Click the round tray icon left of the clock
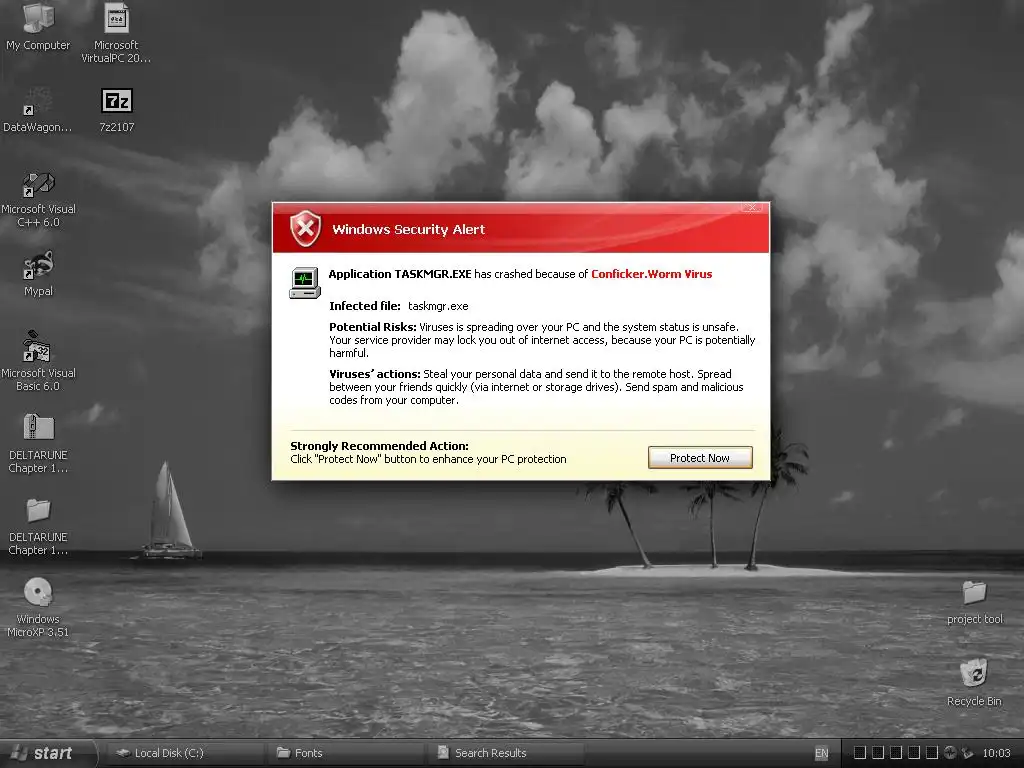The width and height of the screenshot is (1024, 768). click(950, 753)
